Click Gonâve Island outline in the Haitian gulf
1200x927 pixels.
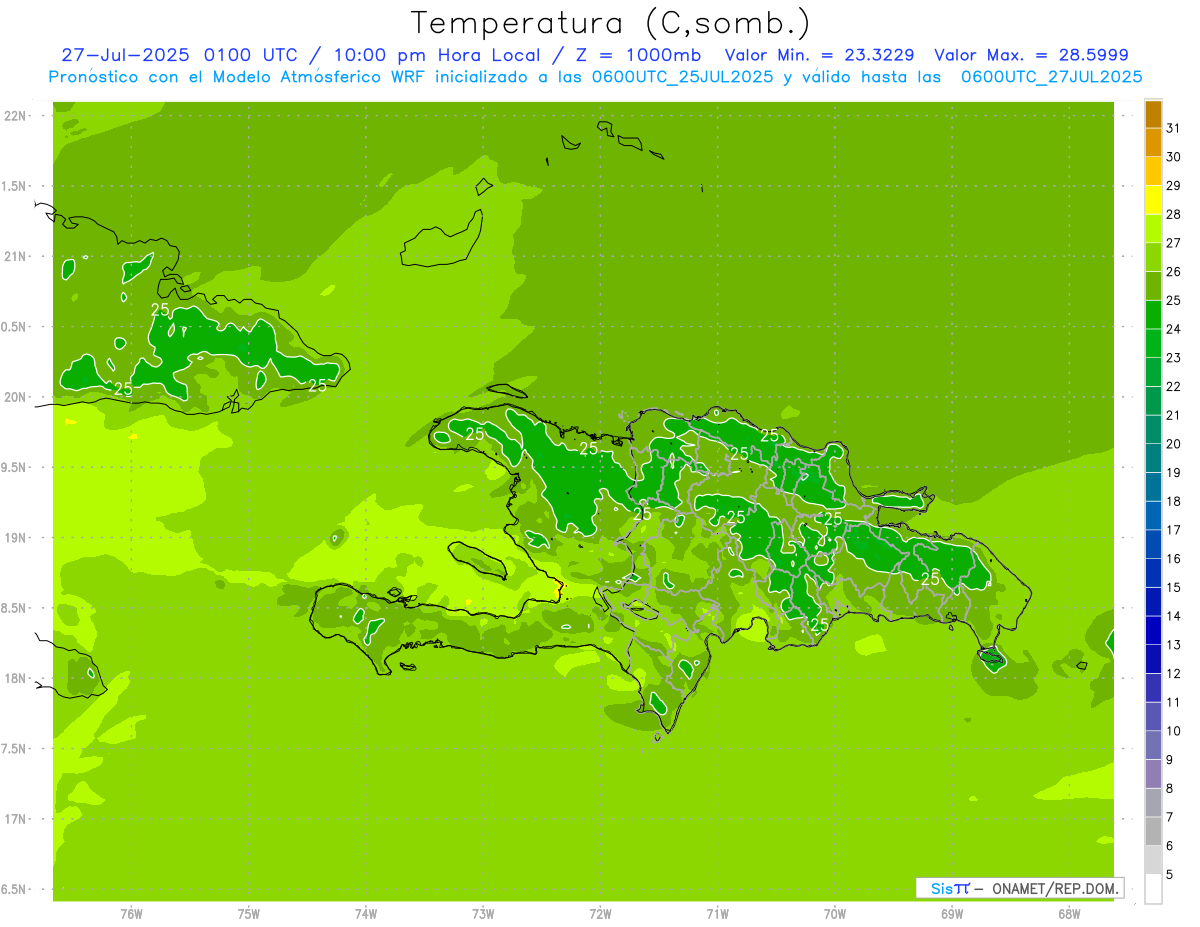[479, 559]
